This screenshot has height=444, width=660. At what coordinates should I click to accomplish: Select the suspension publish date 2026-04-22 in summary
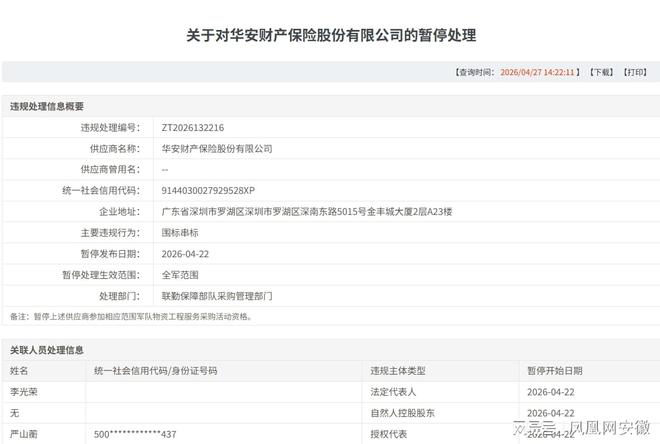[185, 254]
